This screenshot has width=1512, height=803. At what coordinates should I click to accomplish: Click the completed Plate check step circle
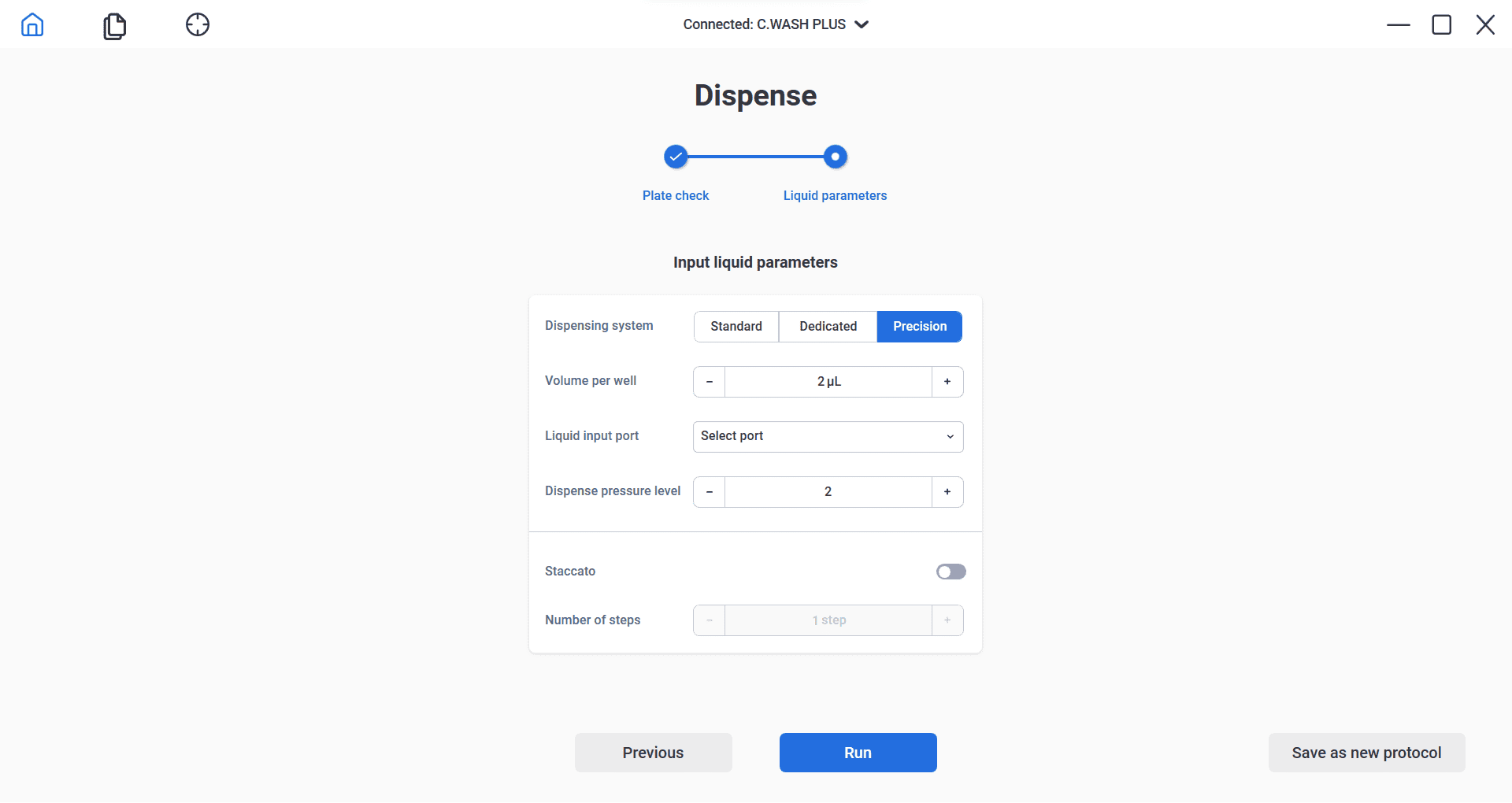[676, 157]
